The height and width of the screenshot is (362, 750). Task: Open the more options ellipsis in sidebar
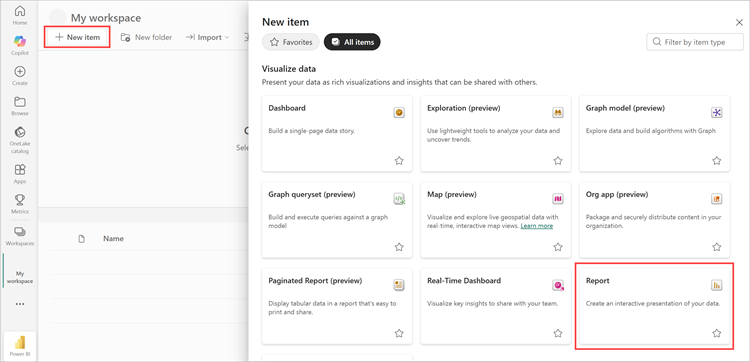tap(20, 304)
